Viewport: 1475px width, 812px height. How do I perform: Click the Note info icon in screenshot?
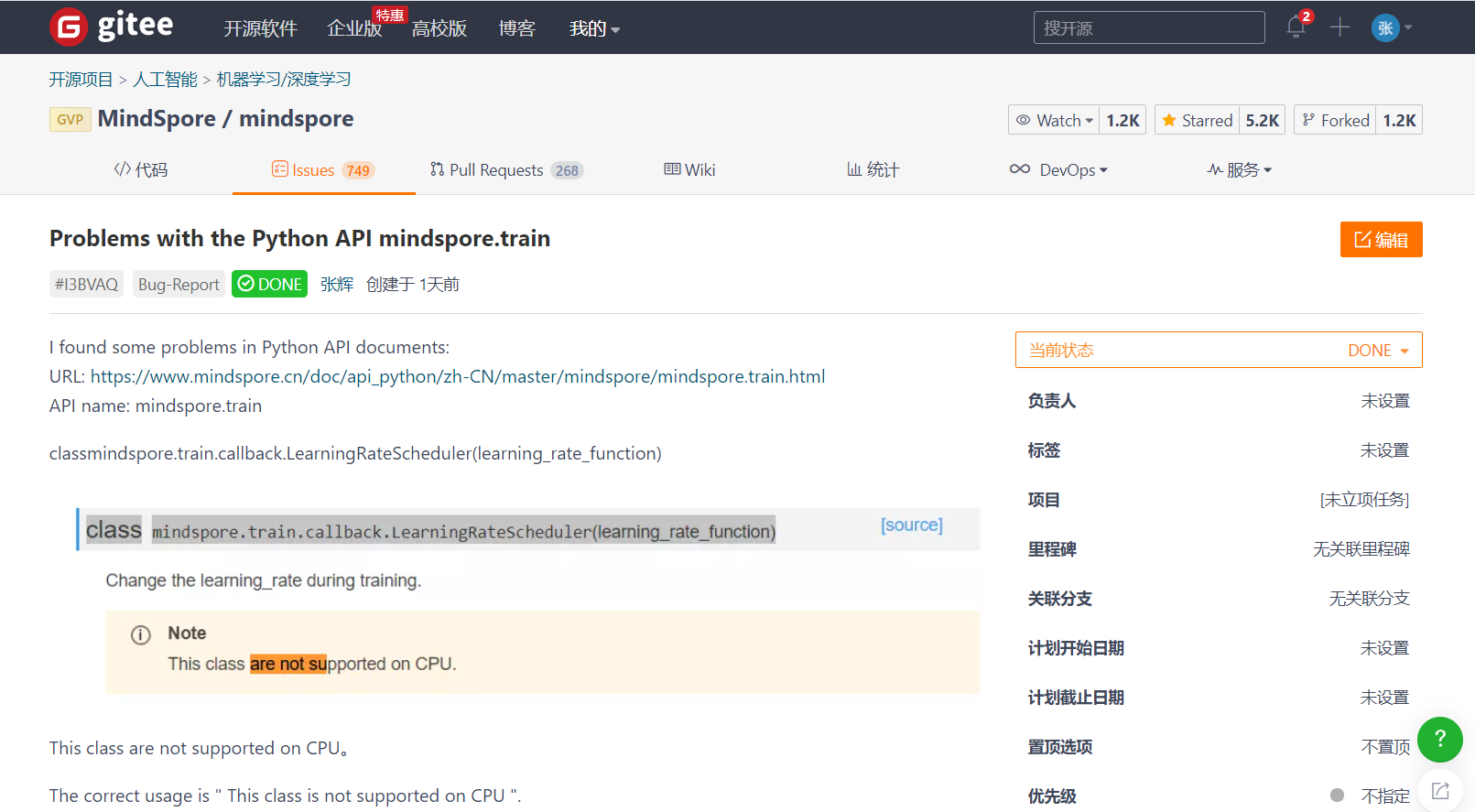coord(141,634)
